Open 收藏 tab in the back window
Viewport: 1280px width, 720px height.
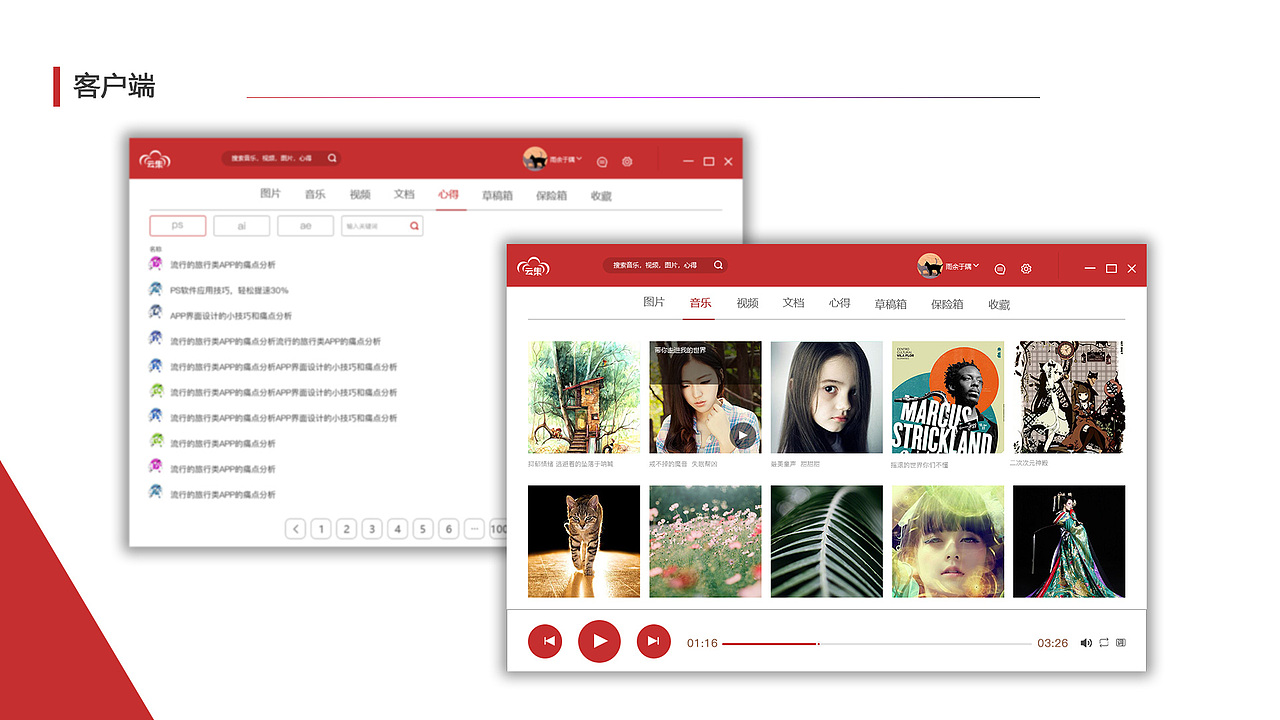601,196
